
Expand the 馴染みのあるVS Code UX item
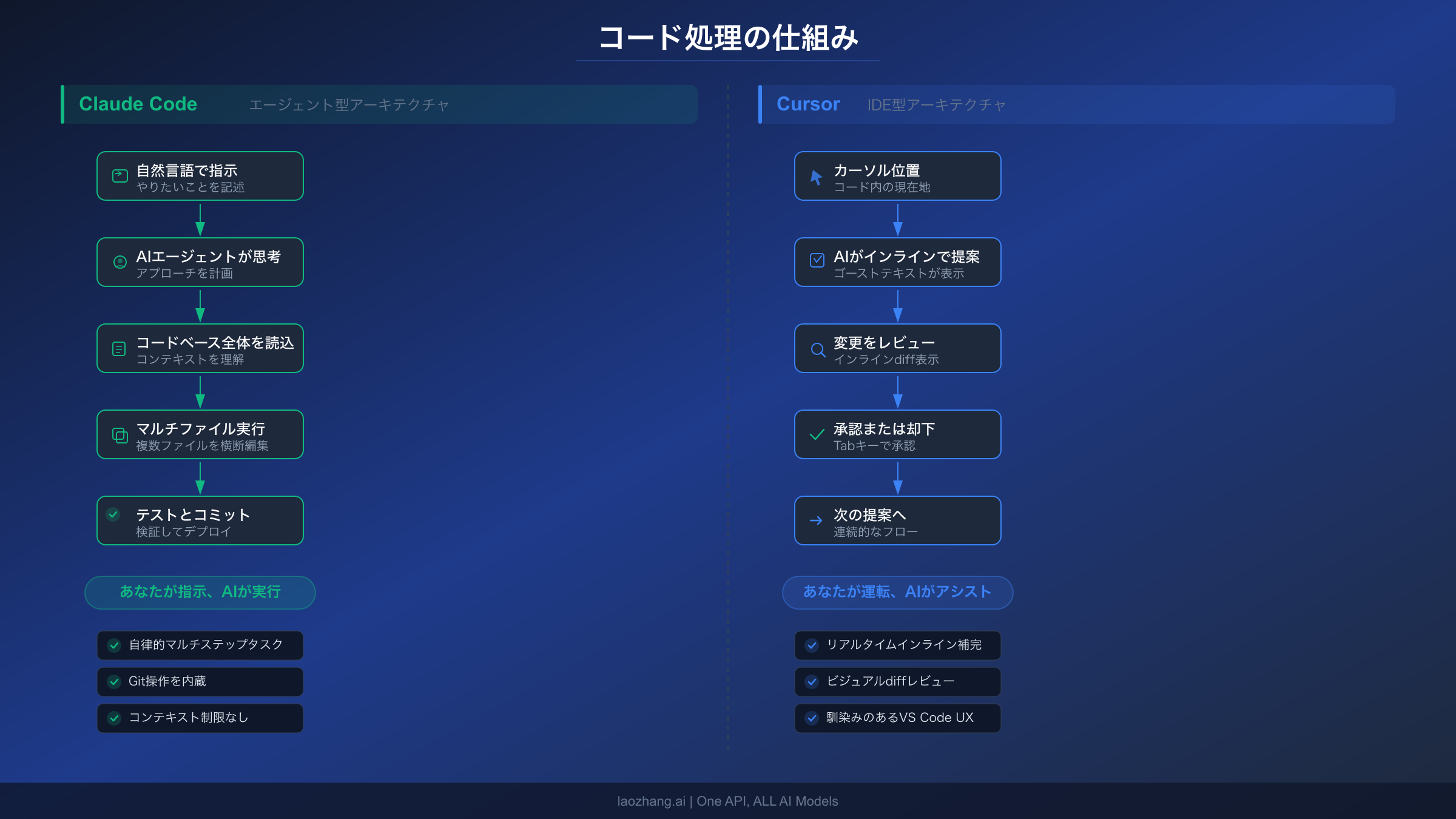click(897, 718)
